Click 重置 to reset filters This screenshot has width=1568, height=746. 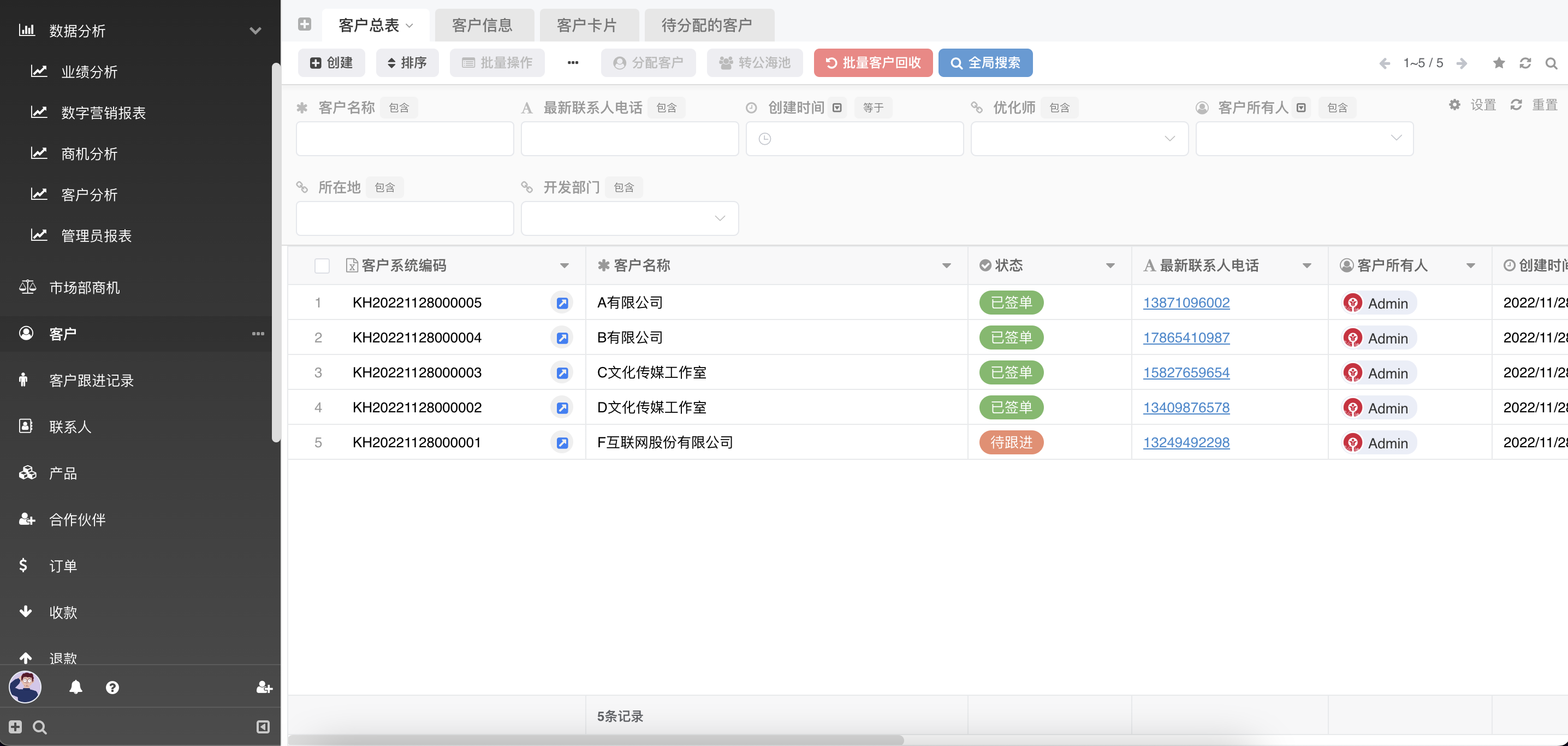pos(1533,105)
